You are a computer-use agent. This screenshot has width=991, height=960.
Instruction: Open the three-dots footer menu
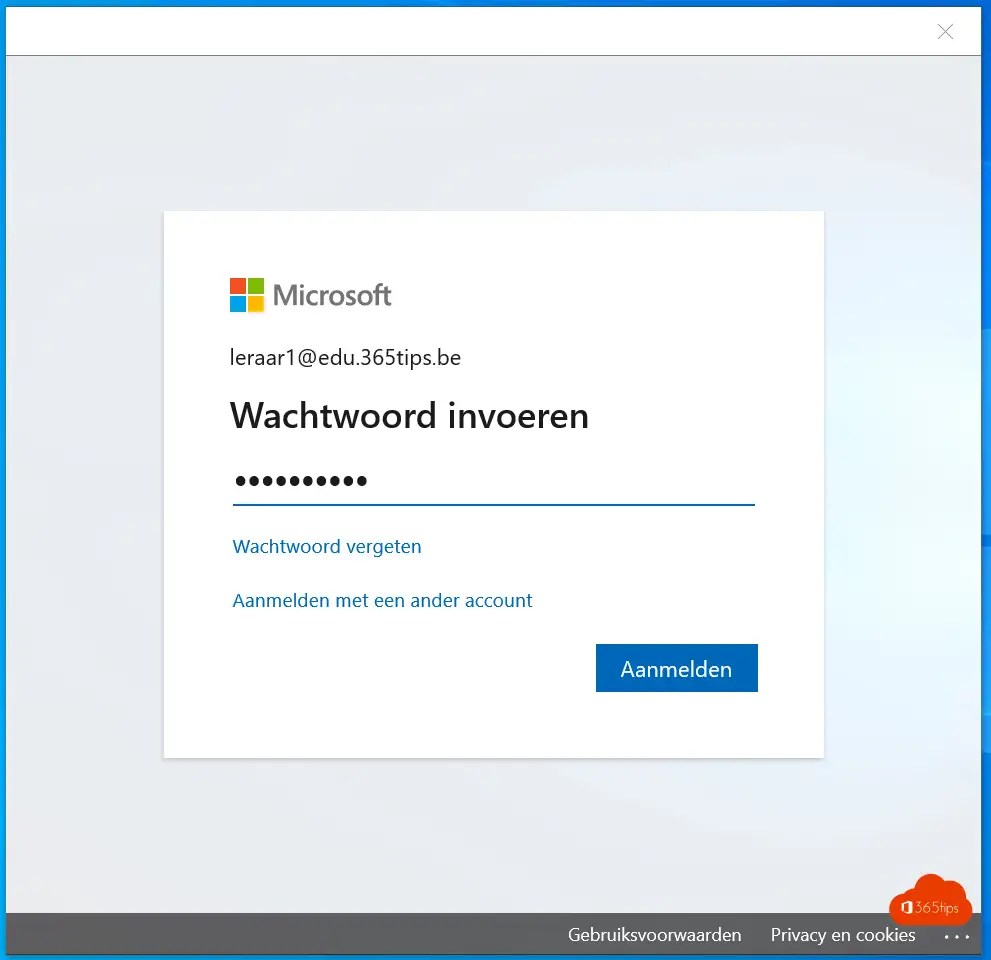pos(956,937)
